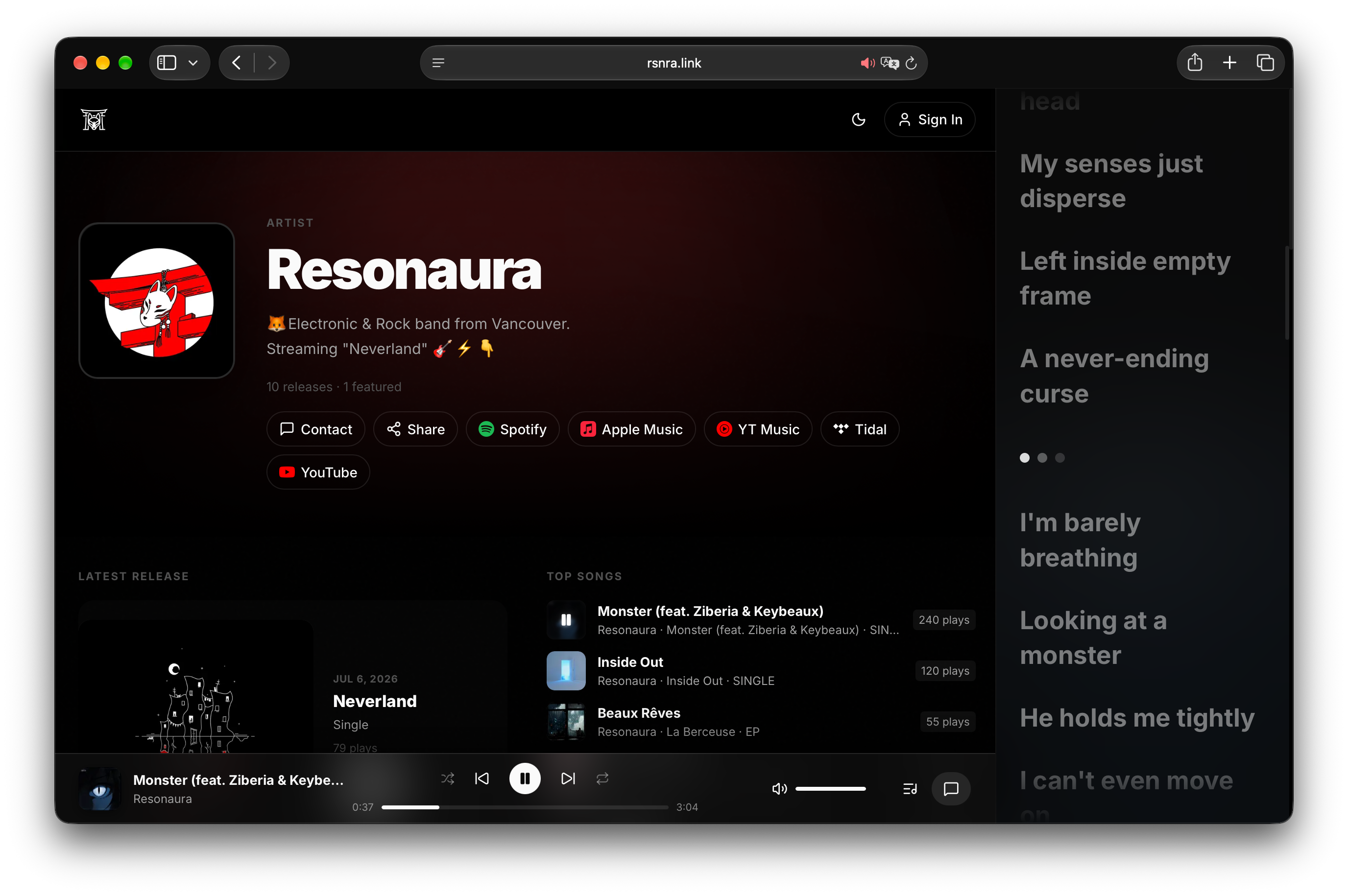Go back with the browser back arrow

pyautogui.click(x=237, y=62)
